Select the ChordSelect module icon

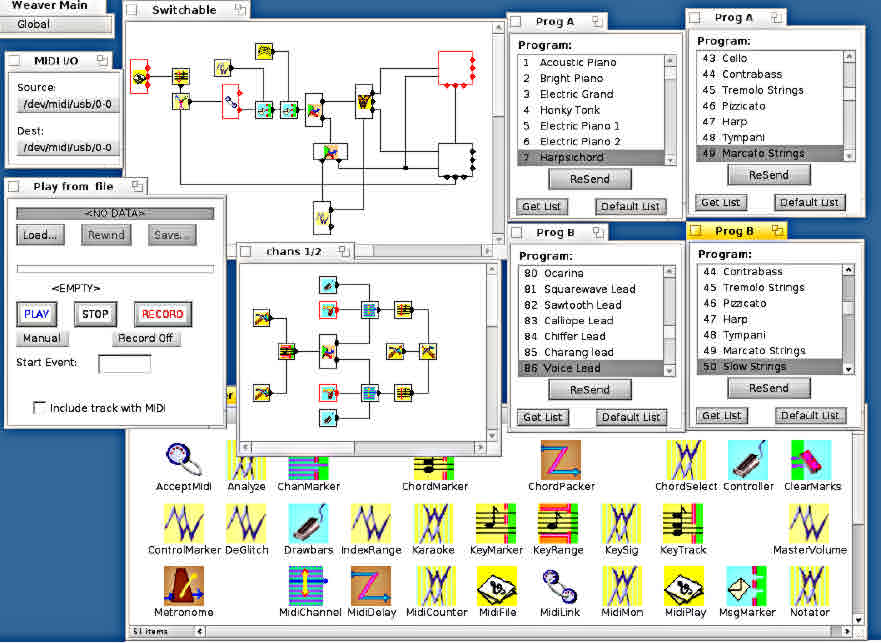tap(686, 460)
